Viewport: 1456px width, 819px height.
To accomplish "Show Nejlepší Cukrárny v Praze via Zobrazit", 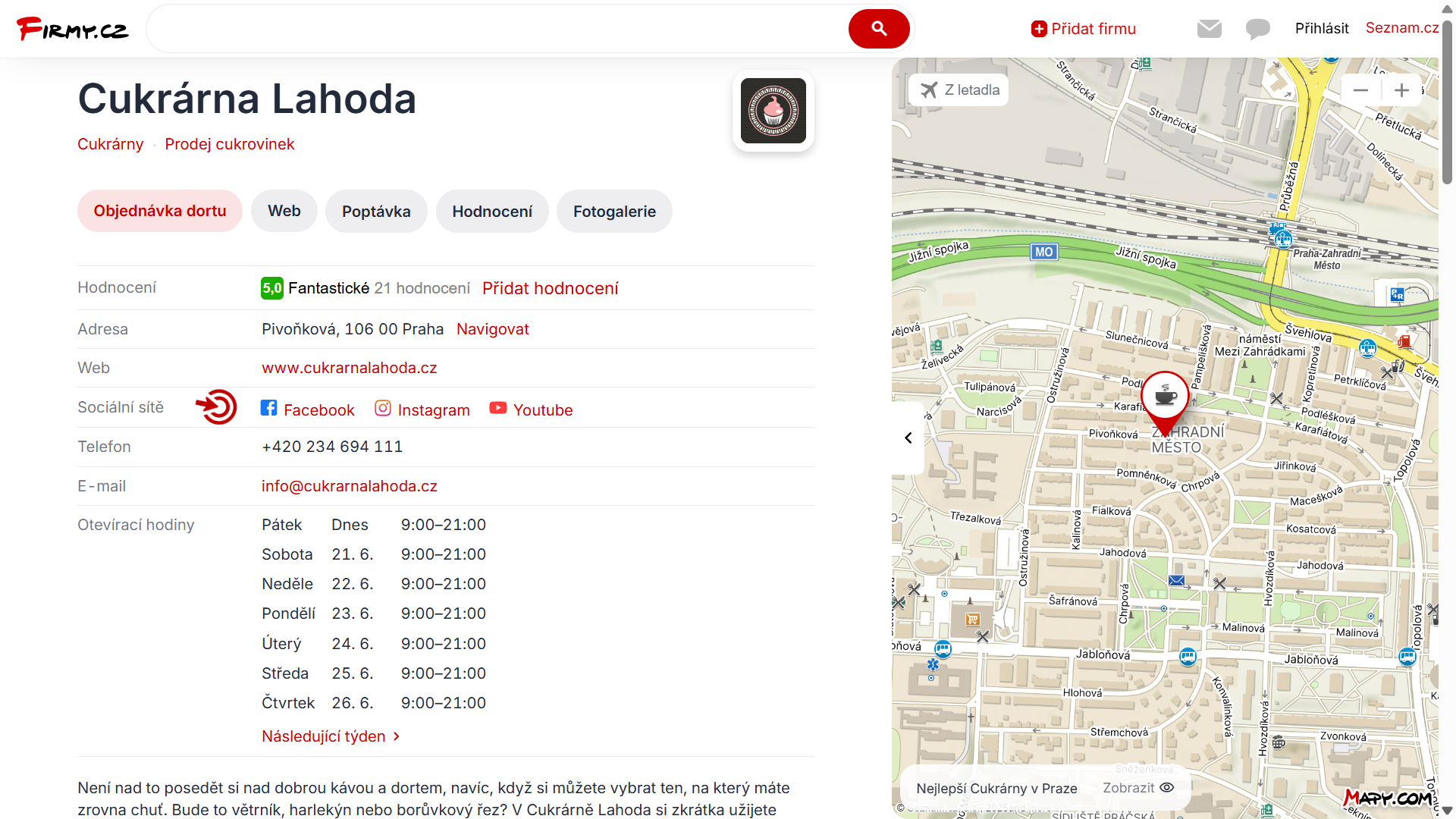I will click(x=1137, y=788).
